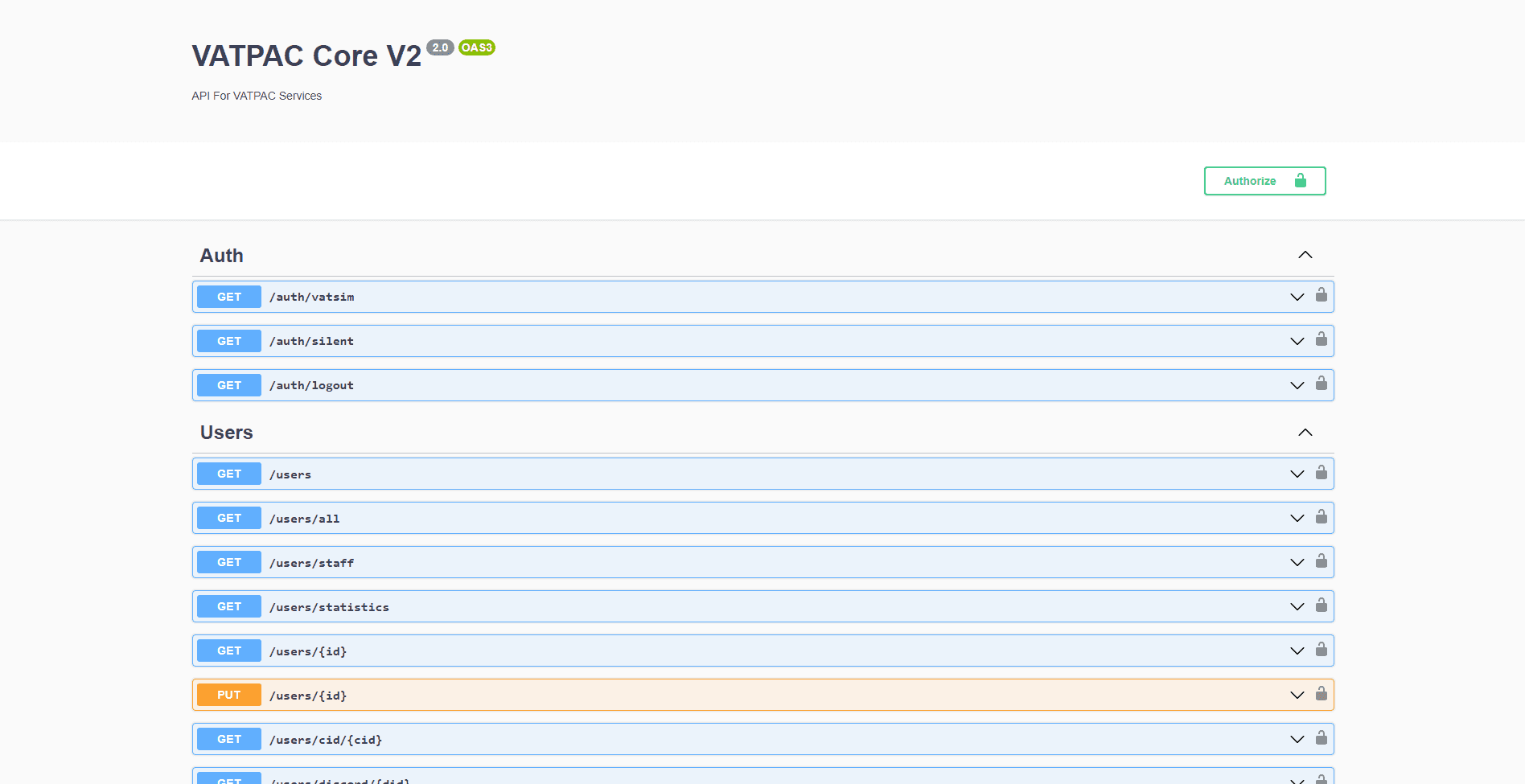Click lock icon on /auth/vatsim row

pos(1321,294)
